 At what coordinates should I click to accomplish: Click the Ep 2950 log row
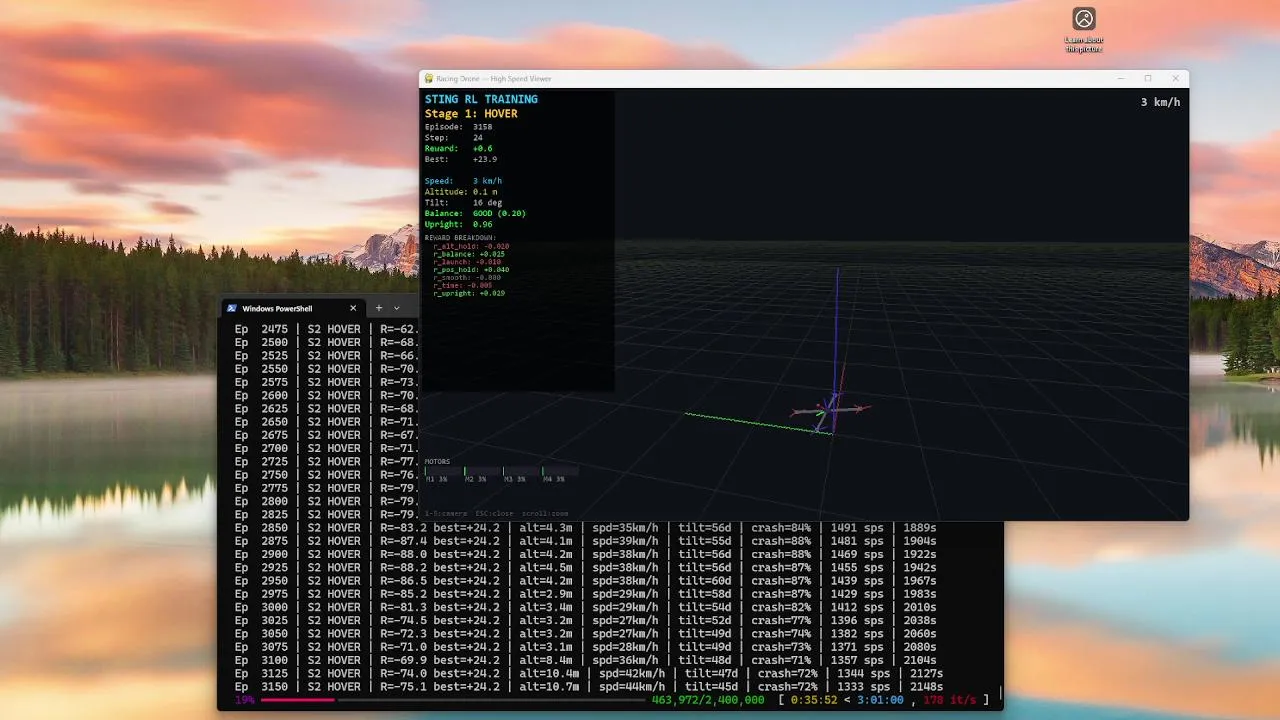click(585, 581)
